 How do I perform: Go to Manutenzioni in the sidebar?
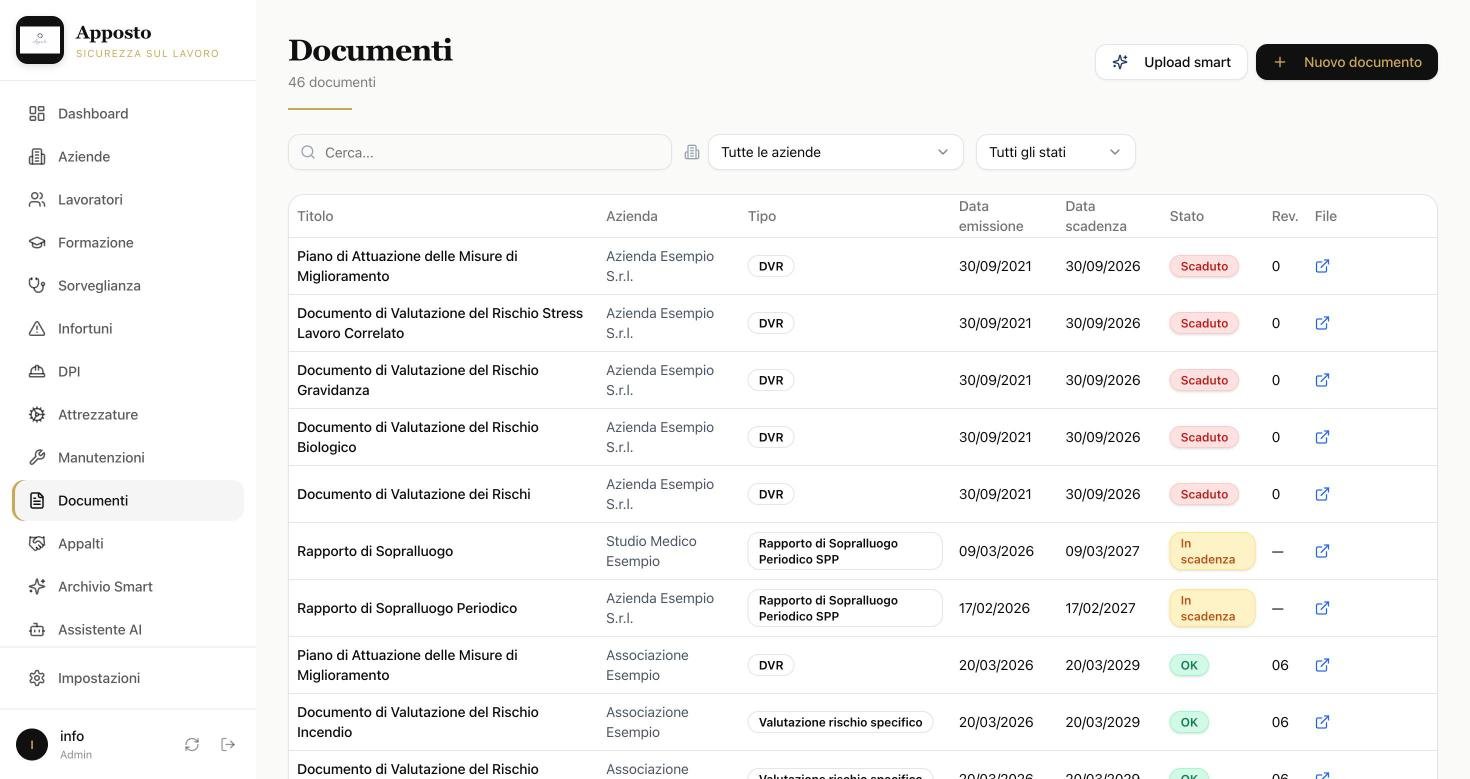coord(128,458)
